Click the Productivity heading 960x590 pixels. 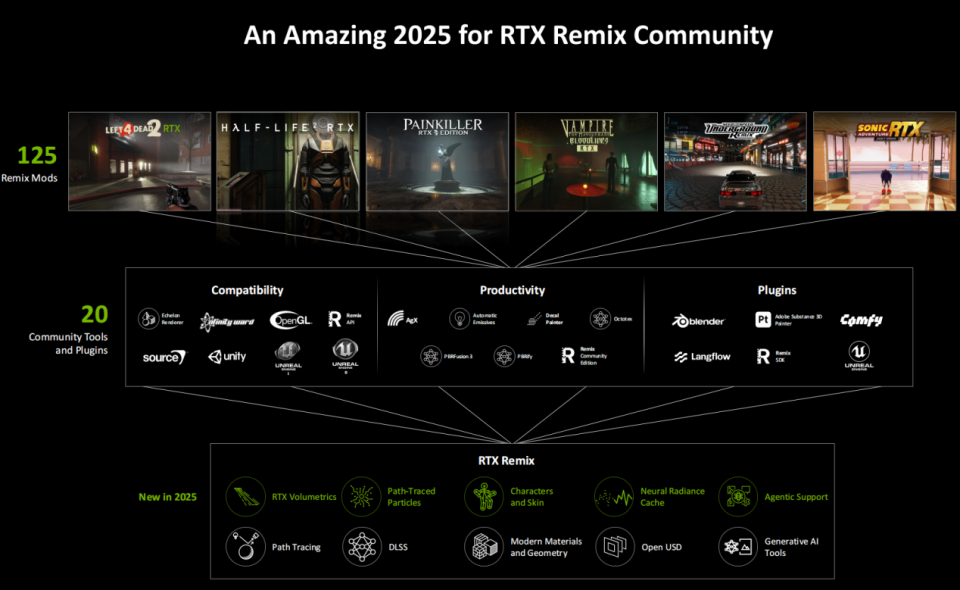pos(512,290)
